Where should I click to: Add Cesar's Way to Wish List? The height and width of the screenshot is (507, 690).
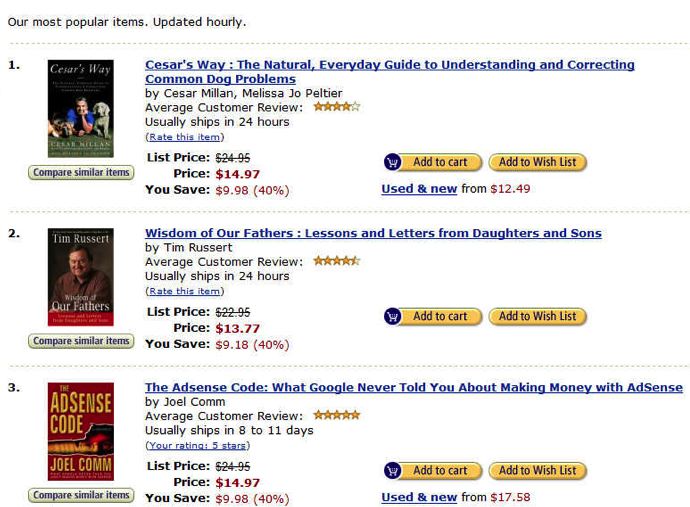537,162
